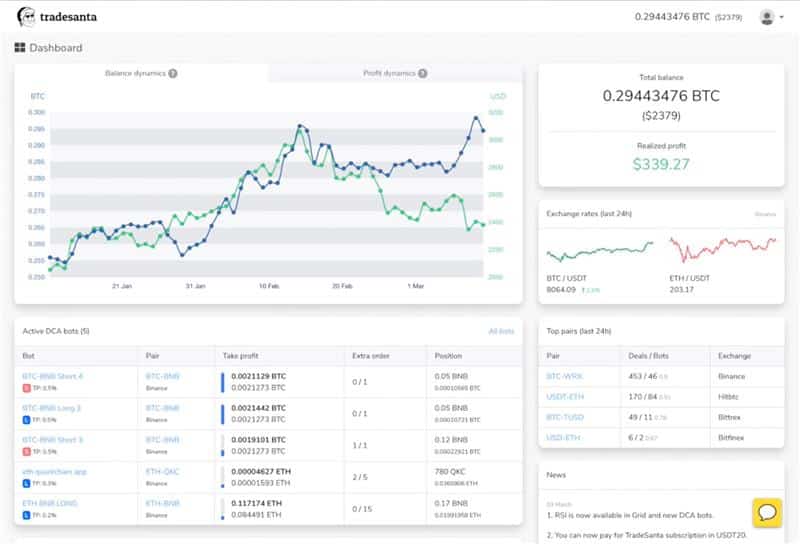Open BTC-BNB pair in the Short 3 row
Image resolution: width=800 pixels, height=544 pixels.
click(162, 439)
